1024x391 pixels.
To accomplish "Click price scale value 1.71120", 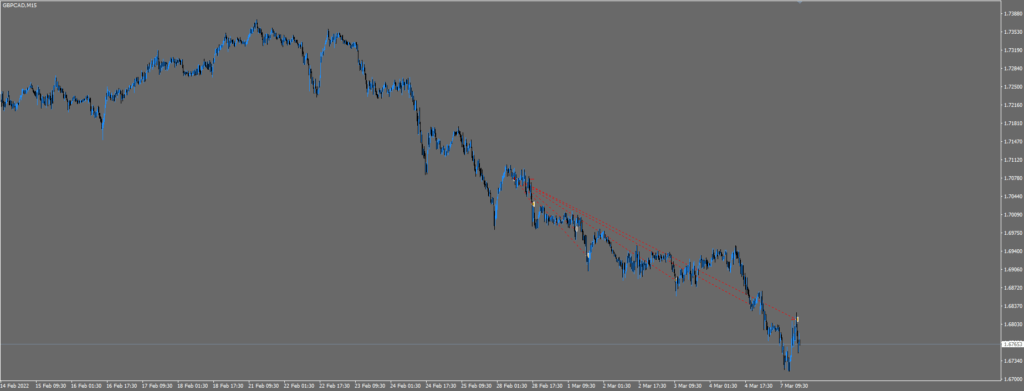I will [x=1014, y=159].
